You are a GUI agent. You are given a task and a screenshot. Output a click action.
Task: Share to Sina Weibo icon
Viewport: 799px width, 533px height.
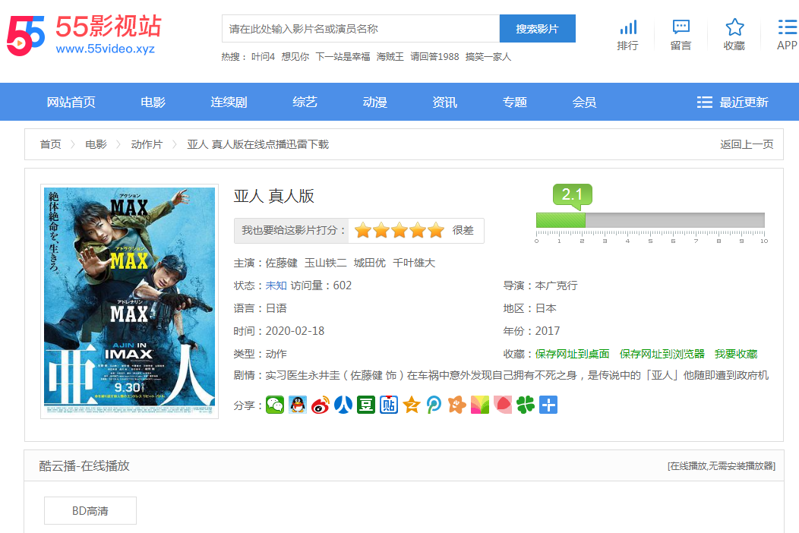click(x=321, y=405)
